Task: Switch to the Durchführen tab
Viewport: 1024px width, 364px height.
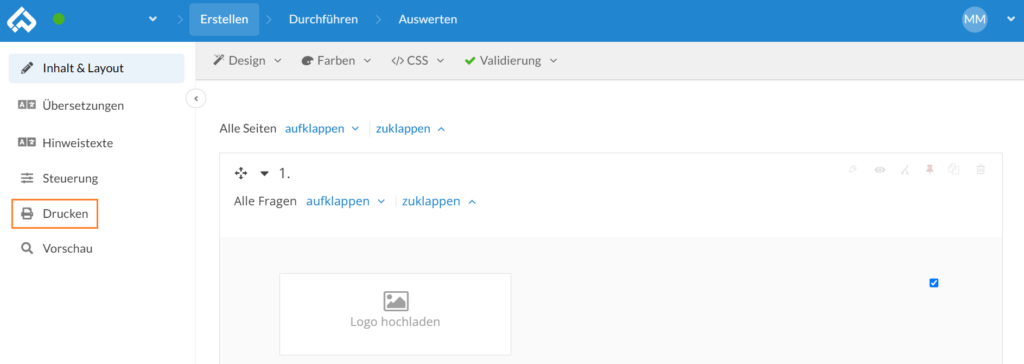Action: (x=323, y=20)
